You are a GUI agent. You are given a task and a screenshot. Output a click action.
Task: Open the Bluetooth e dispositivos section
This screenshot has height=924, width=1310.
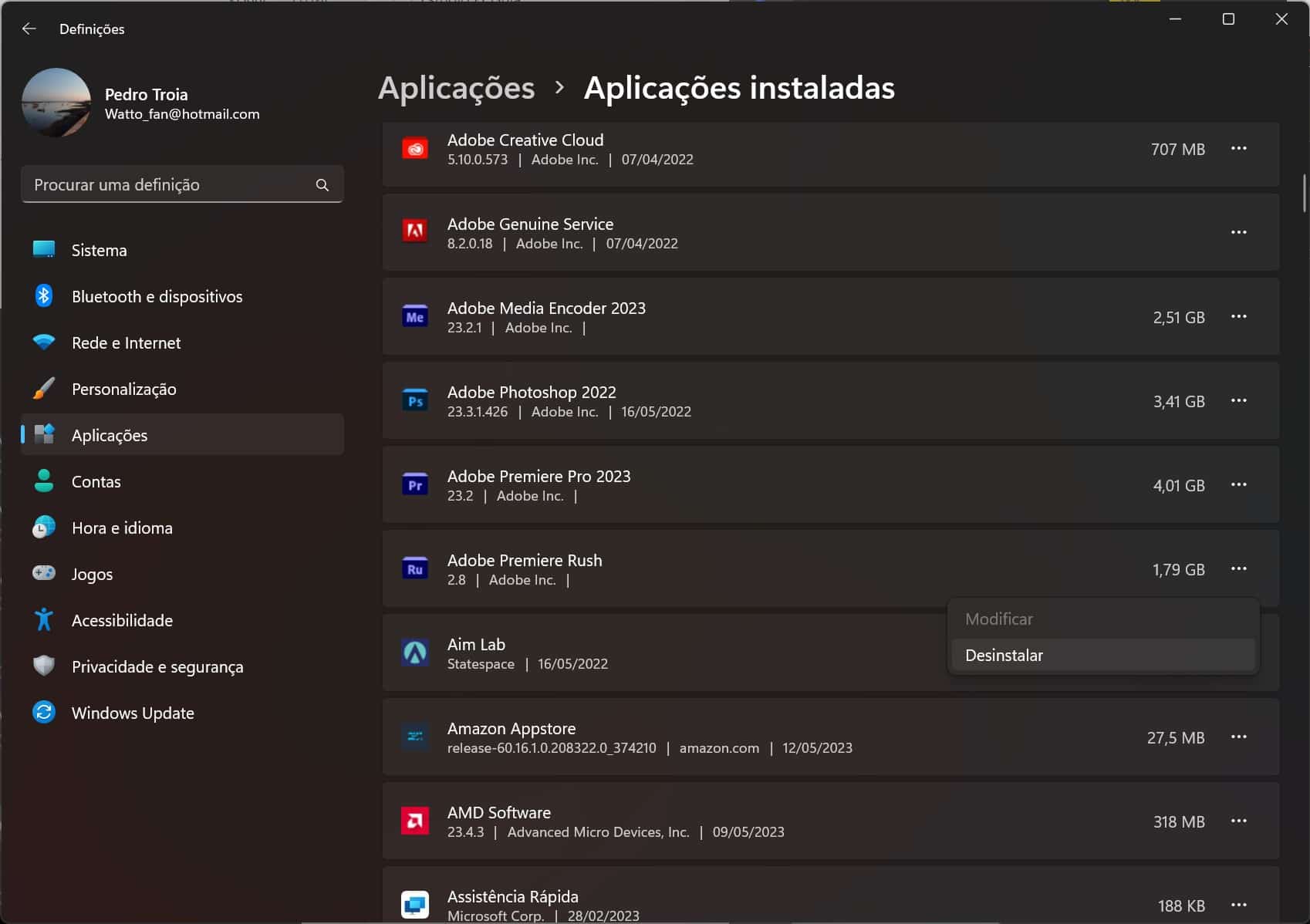point(157,296)
